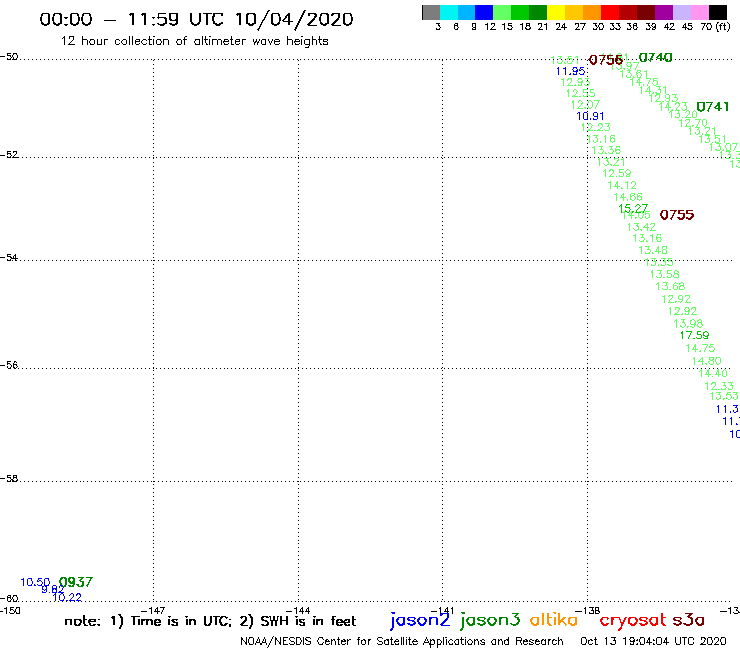Click the blue wave height value '11.95'
The height and width of the screenshot is (650, 740).
click(571, 71)
